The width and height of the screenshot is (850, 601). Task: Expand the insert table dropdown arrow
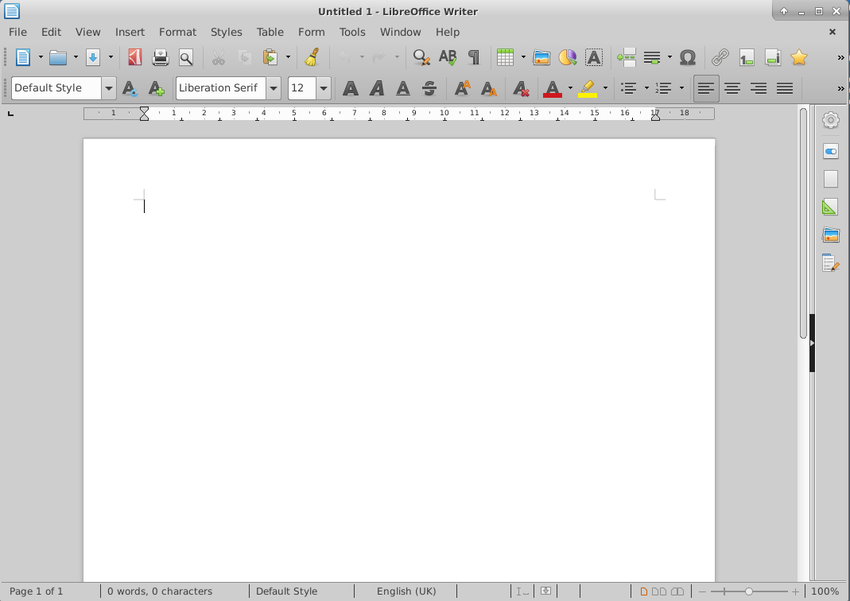[x=523, y=57]
